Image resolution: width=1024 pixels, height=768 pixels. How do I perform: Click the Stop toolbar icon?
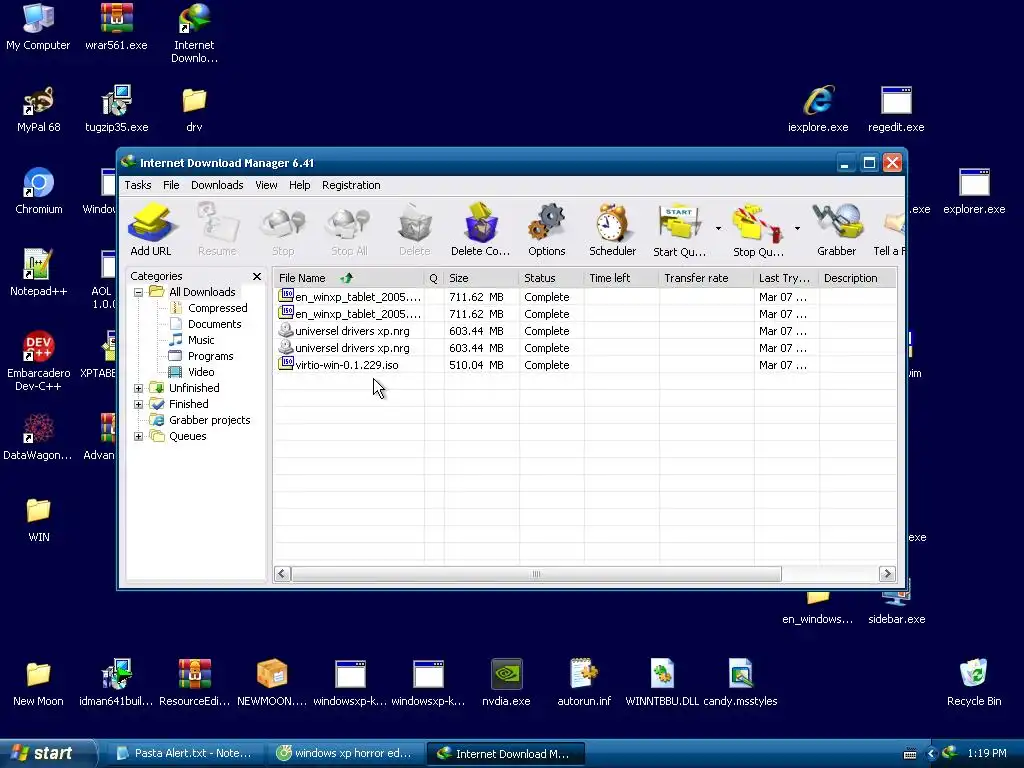283,229
